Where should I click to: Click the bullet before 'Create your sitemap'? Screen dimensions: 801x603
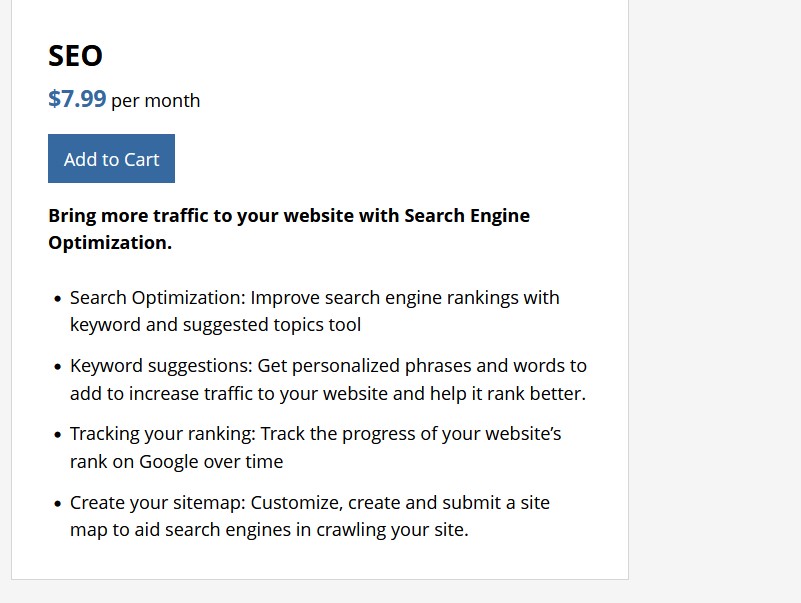click(x=57, y=503)
